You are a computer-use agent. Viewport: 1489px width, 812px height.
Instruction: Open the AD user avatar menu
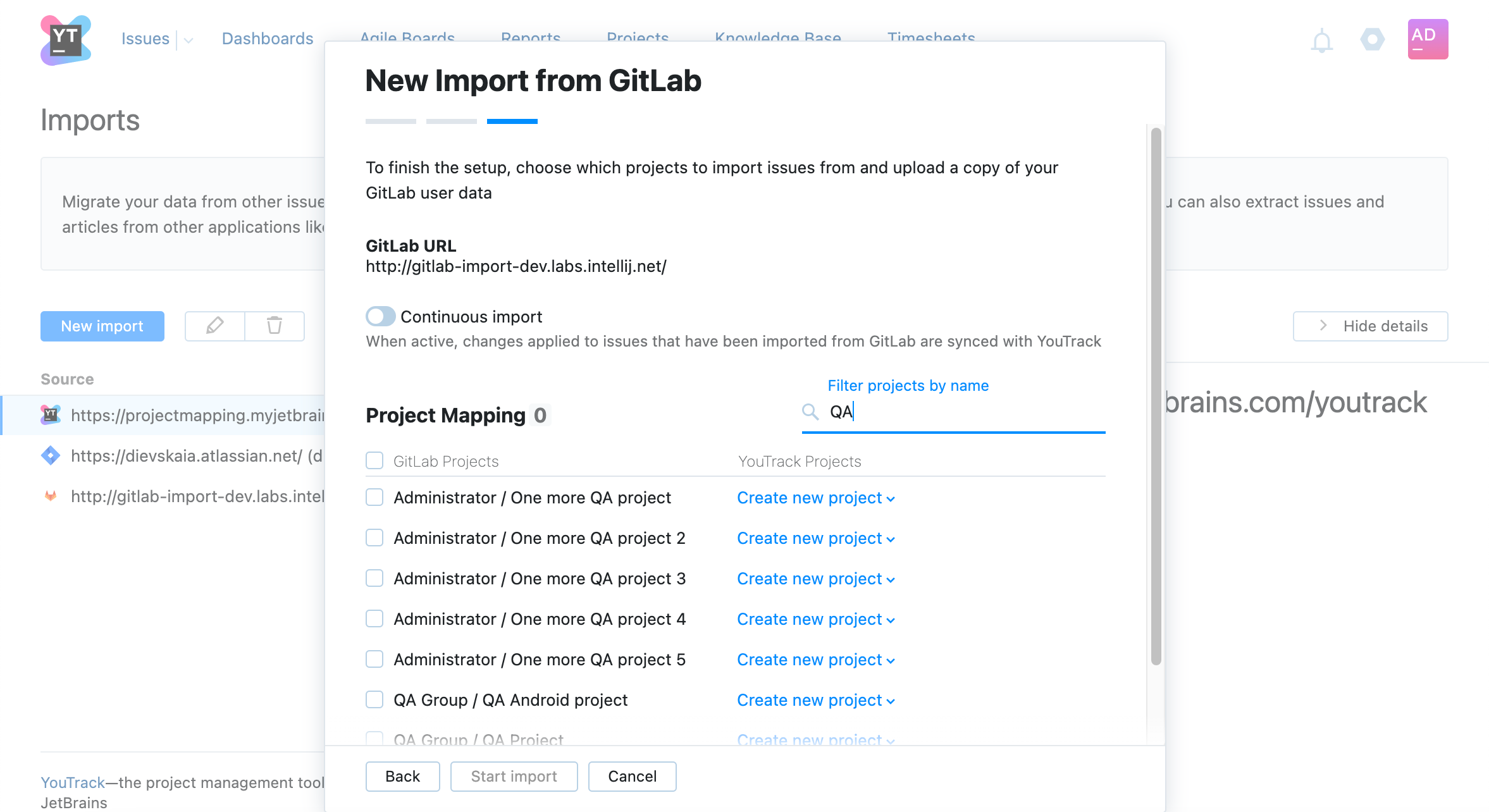pyautogui.click(x=1428, y=39)
